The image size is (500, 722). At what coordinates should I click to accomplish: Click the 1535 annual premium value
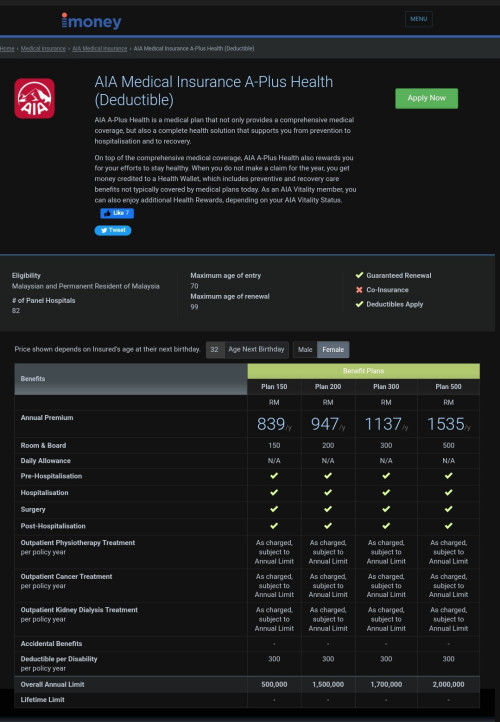448,424
